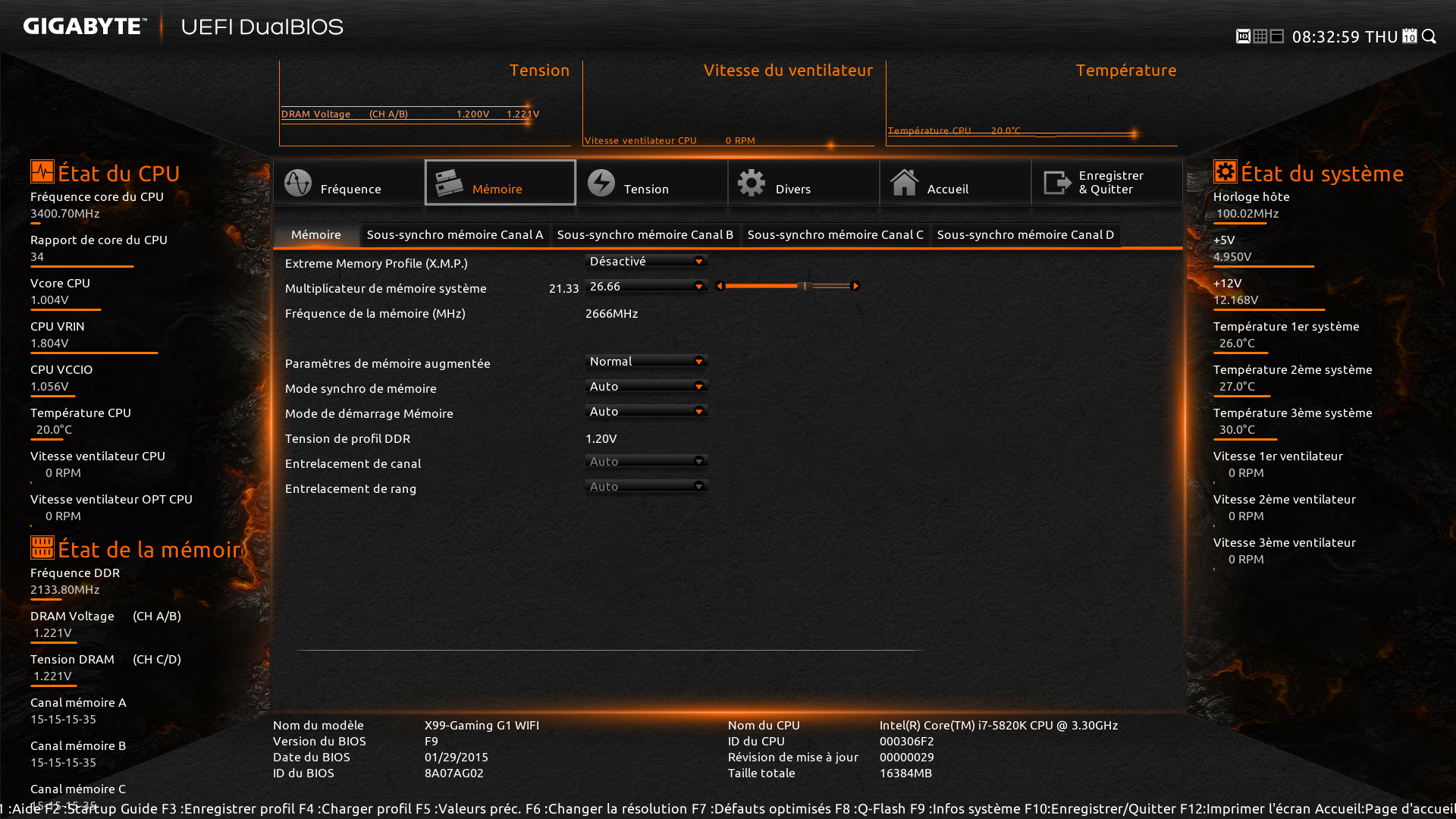
Task: Click F9 :Infos système shortcut
Action: tap(965, 809)
